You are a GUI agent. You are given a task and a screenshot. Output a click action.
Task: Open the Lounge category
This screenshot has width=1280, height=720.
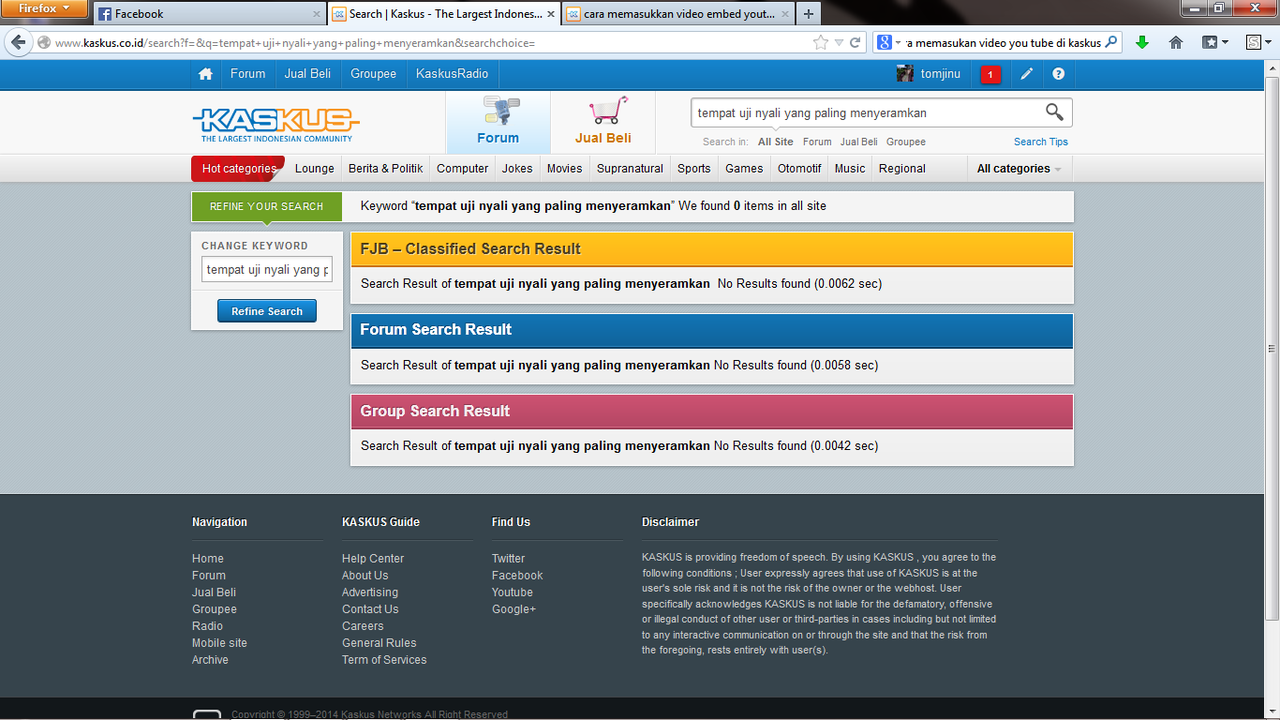[x=315, y=169]
